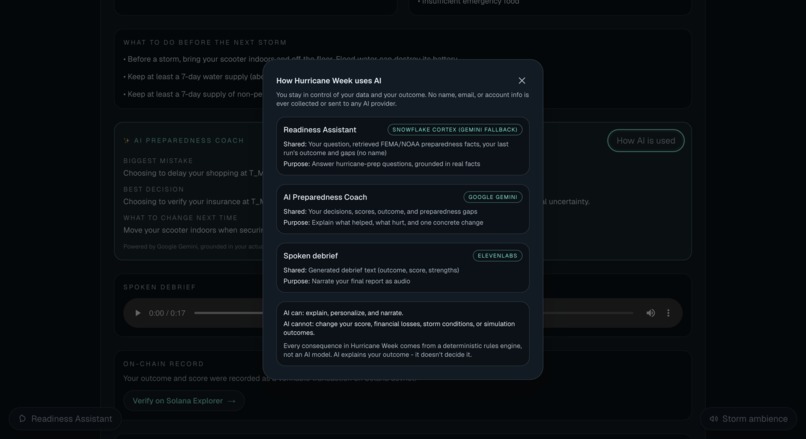806x439 pixels.
Task: Click the AI can: explain, personalize, and narrate line
Action: [343, 313]
